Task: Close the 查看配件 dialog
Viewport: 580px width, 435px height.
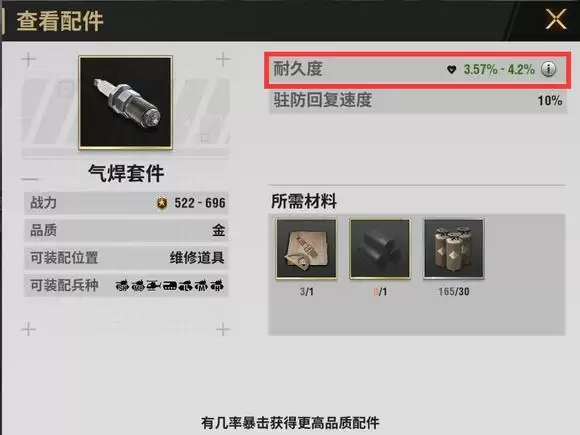Action: pos(556,19)
